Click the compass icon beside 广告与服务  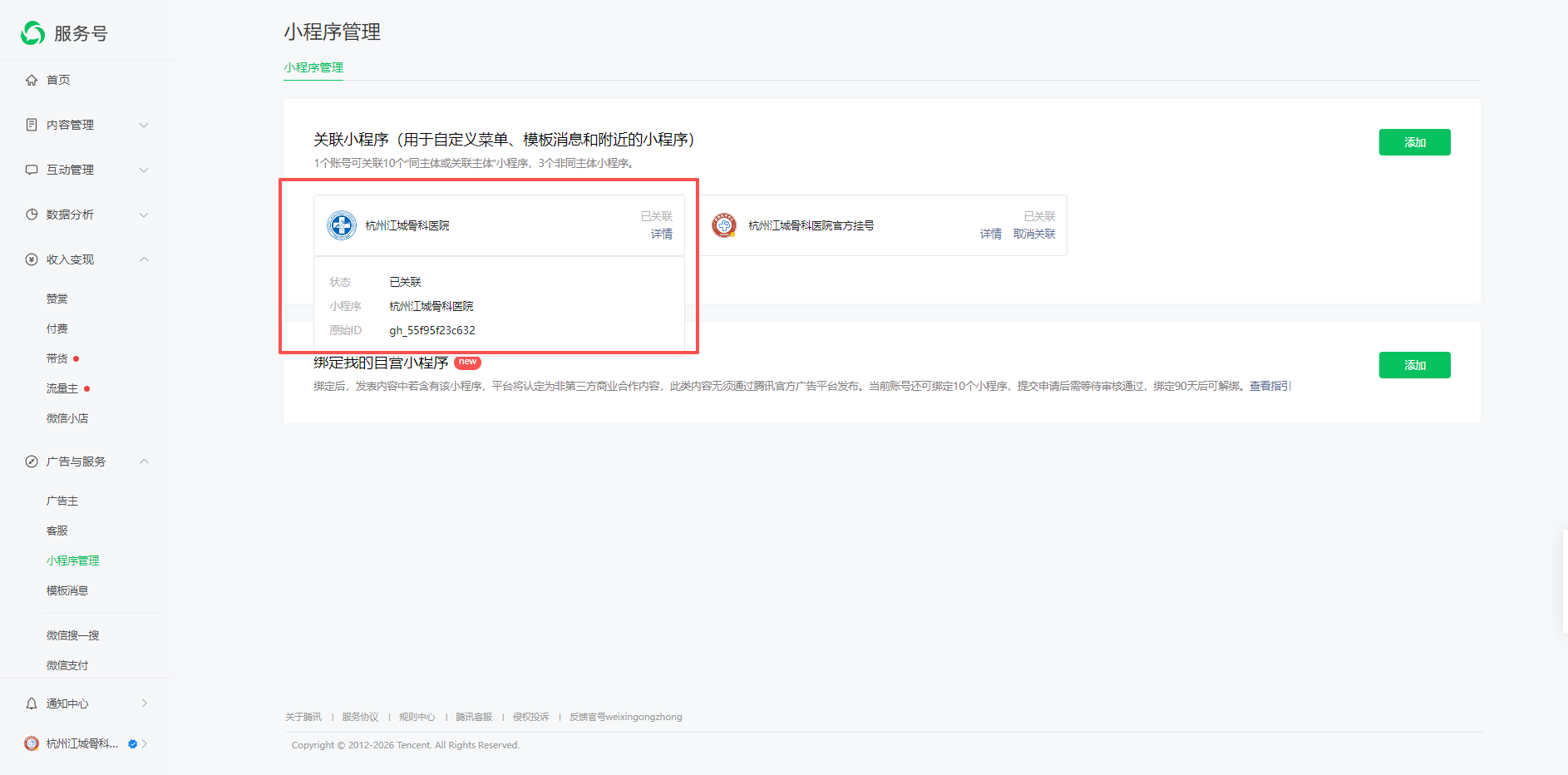coord(32,462)
